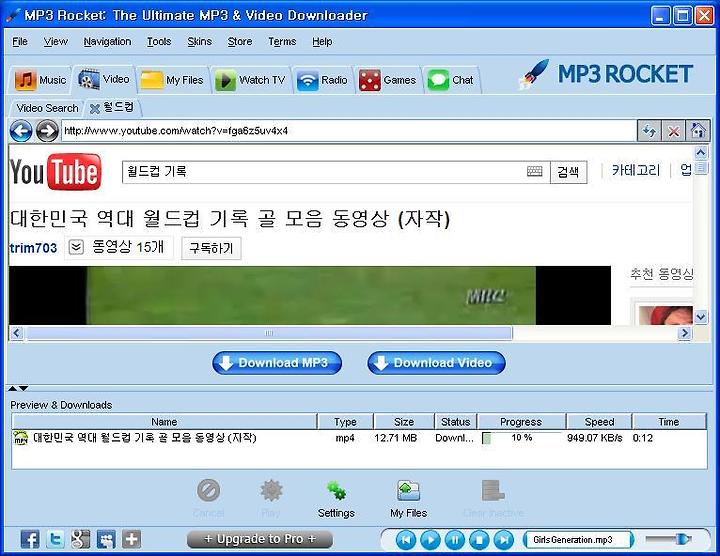Viewport: 720px width, 556px height.
Task: Sort downloads by Speed column
Action: coord(599,422)
